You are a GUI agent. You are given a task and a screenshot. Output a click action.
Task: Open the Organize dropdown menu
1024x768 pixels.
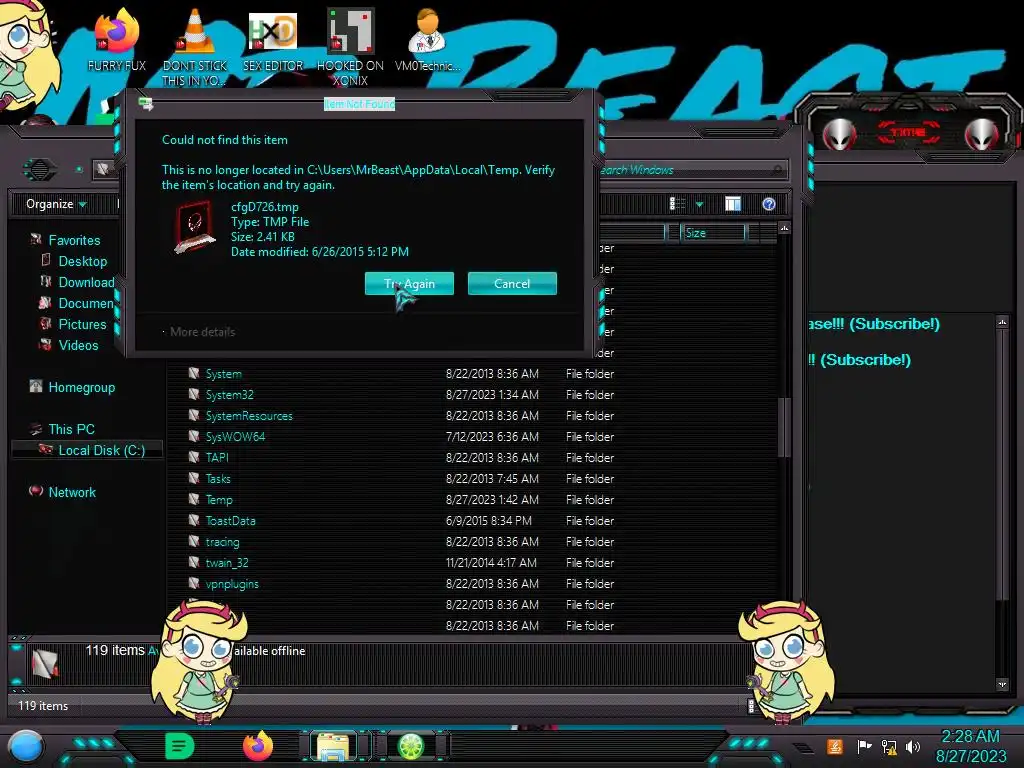tap(56, 204)
